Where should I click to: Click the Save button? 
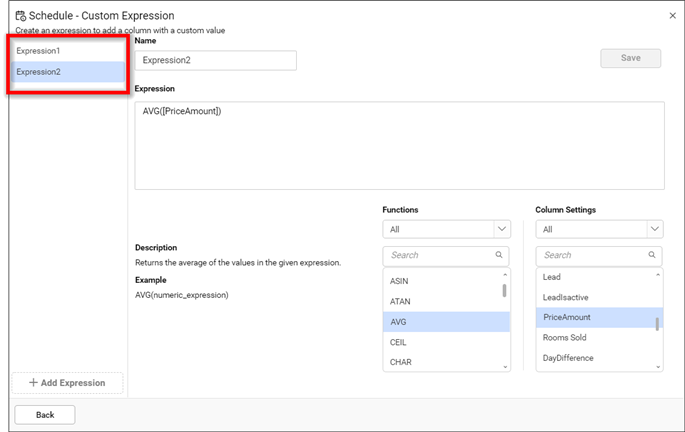click(630, 58)
